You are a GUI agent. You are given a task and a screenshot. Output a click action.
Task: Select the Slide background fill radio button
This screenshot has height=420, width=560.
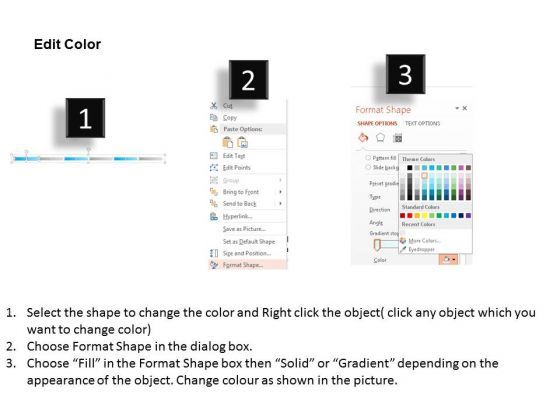[368, 167]
